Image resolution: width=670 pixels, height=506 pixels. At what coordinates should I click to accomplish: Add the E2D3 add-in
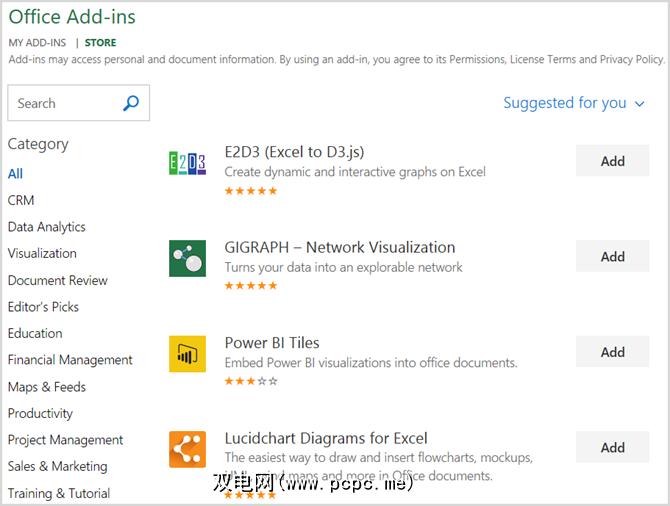612,161
